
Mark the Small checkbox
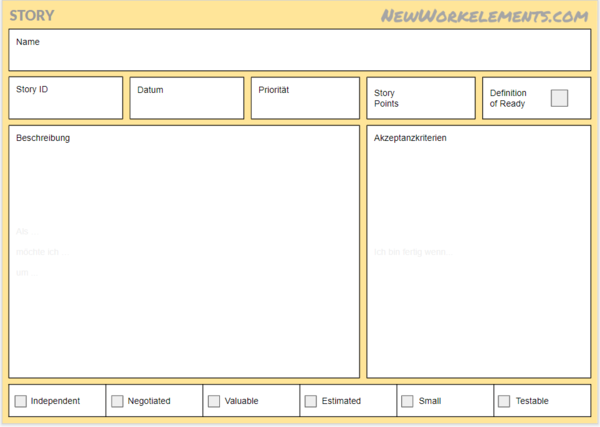(x=407, y=401)
